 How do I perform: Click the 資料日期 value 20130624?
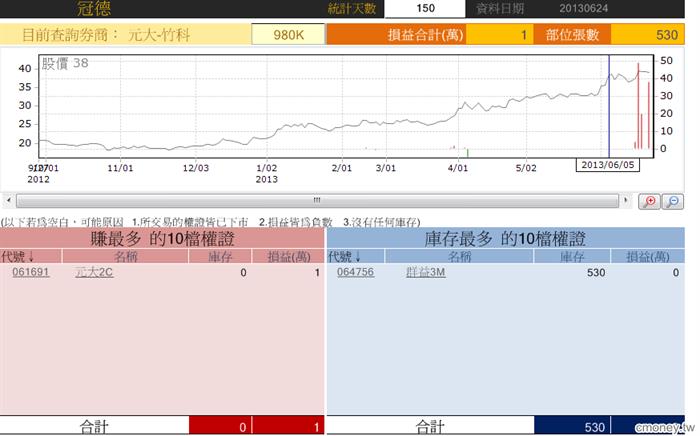click(x=583, y=8)
